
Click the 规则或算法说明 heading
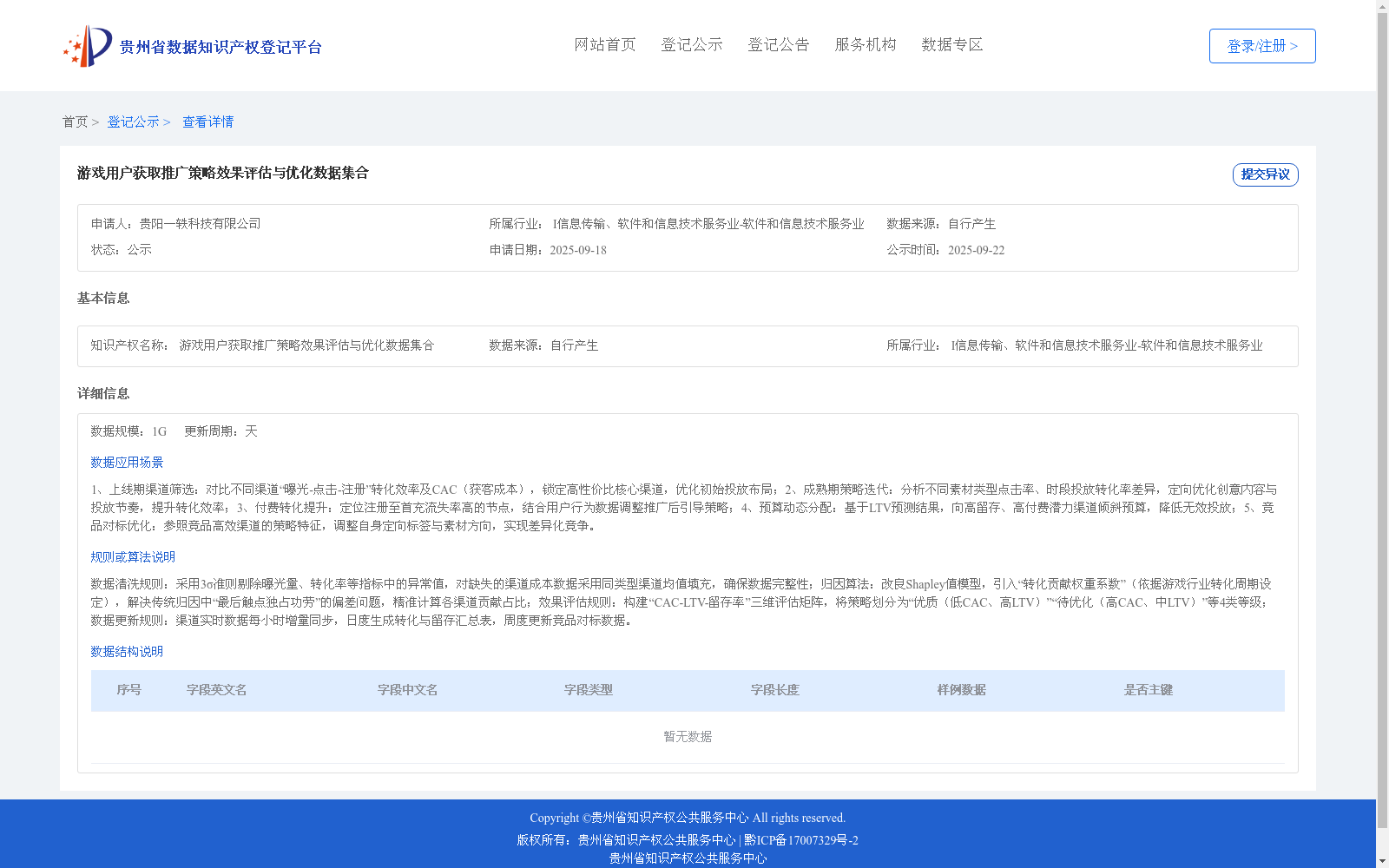pos(133,557)
